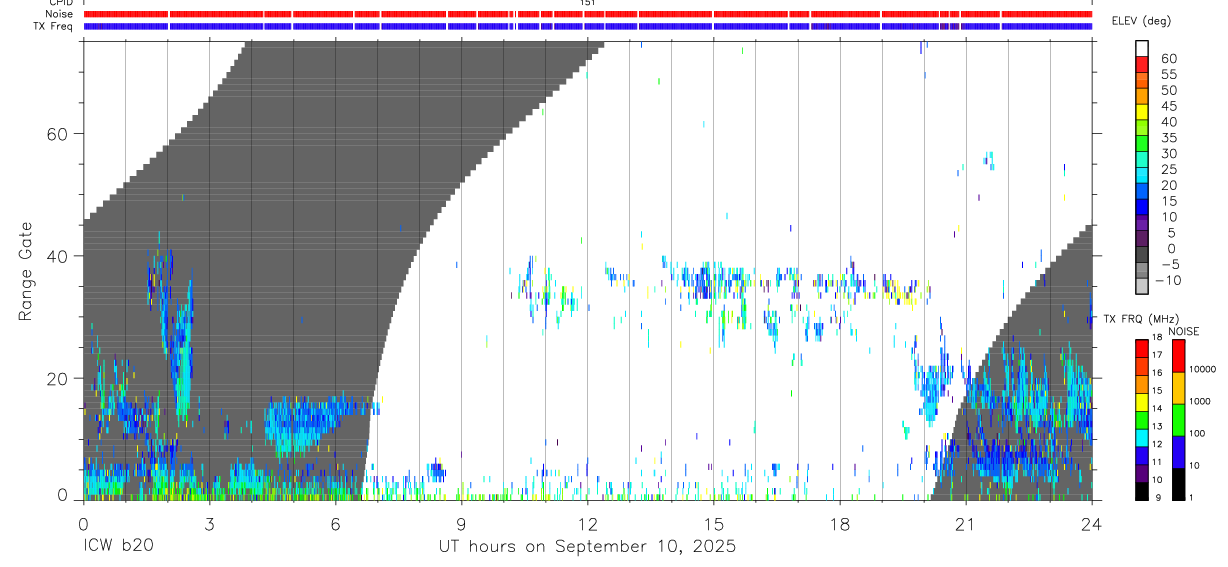The image size is (1228, 567).
Task: Click the '60' tick label on the Range Gate axis
Action: pos(60,133)
